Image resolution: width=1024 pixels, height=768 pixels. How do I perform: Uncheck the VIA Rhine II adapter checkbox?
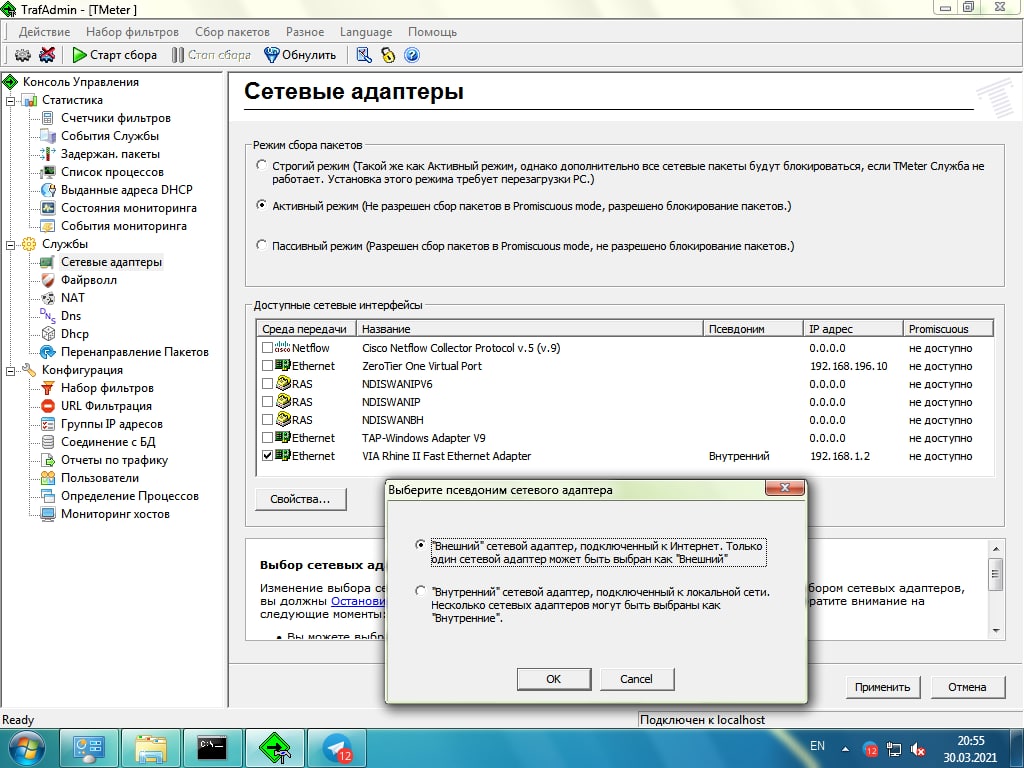coord(267,456)
